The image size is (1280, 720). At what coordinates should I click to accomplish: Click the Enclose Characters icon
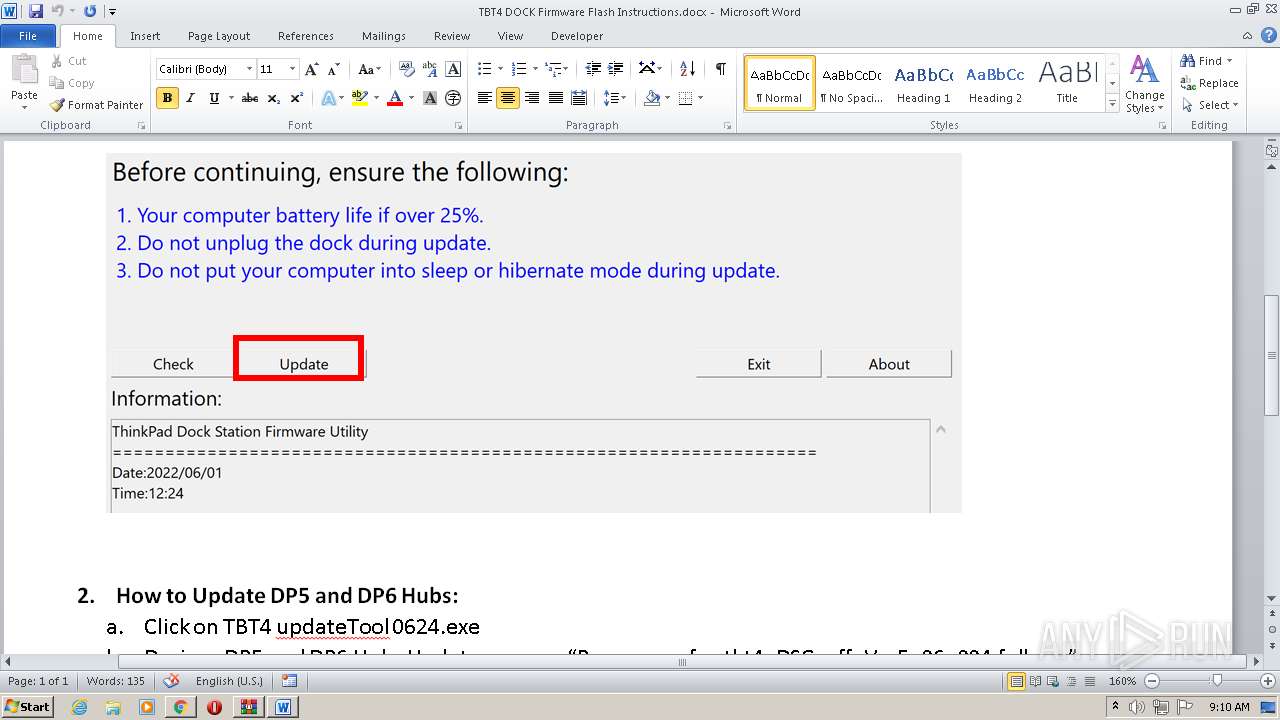pos(453,98)
